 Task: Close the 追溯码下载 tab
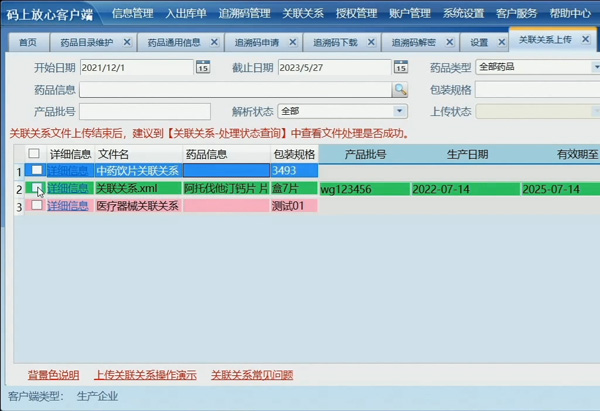click(371, 43)
